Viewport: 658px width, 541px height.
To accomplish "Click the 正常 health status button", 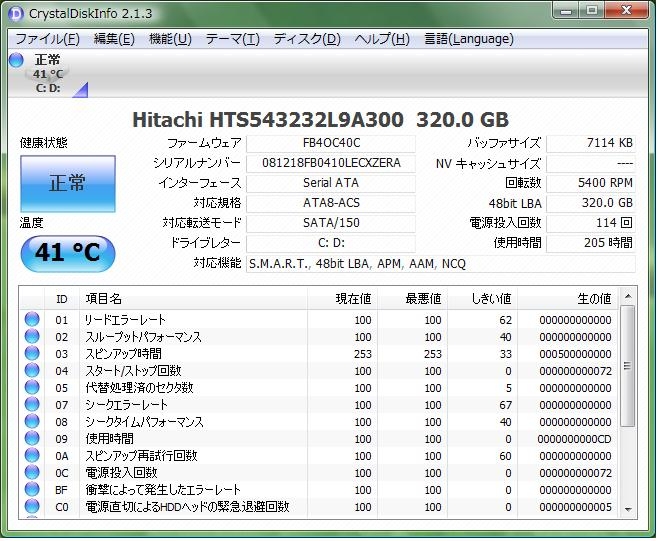I will (68, 183).
